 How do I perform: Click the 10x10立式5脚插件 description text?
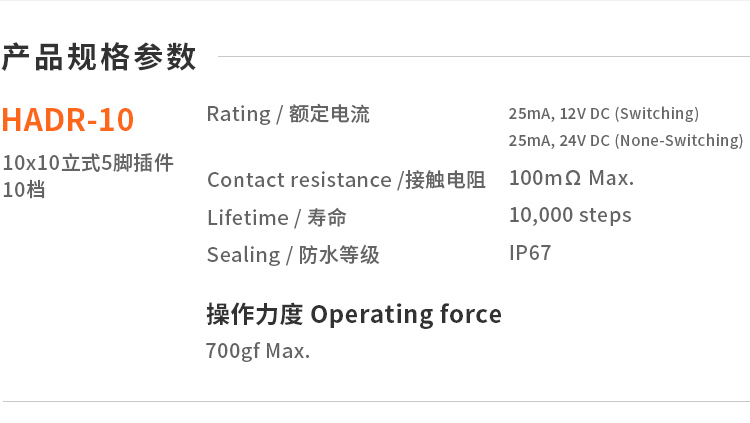click(88, 162)
